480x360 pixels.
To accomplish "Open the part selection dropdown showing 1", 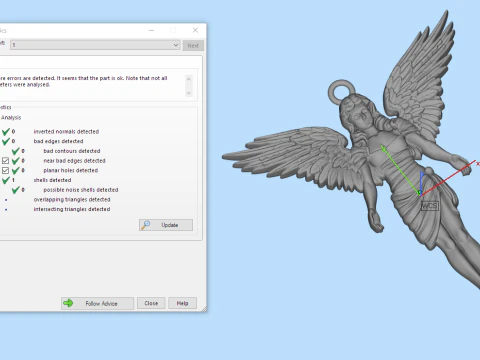I will (x=95, y=45).
